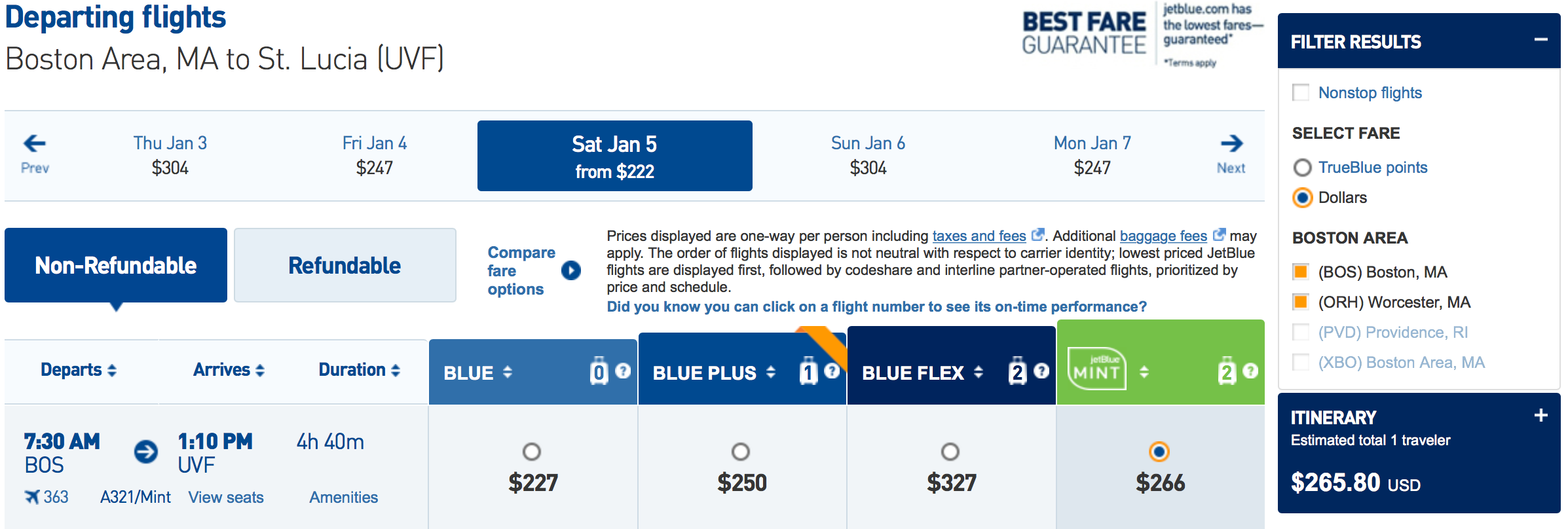Expand the Itinerary panel
The width and height of the screenshot is (1568, 529).
pos(1540,416)
